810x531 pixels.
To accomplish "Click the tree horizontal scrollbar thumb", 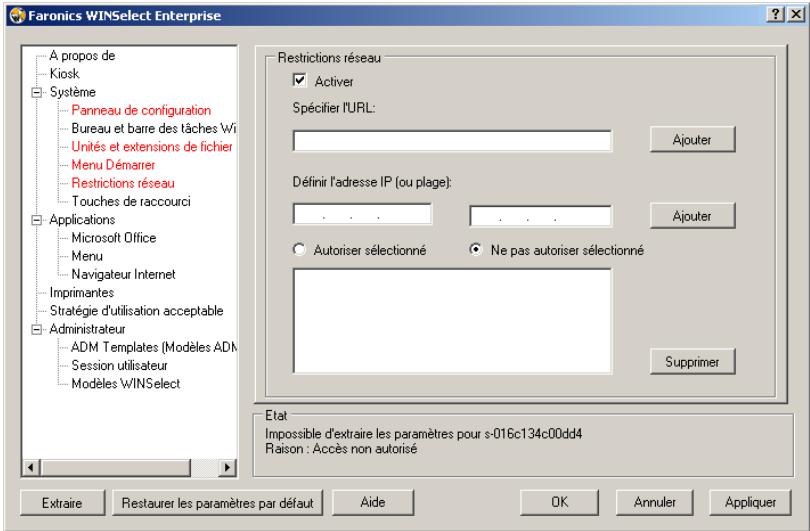I will 116,468.
